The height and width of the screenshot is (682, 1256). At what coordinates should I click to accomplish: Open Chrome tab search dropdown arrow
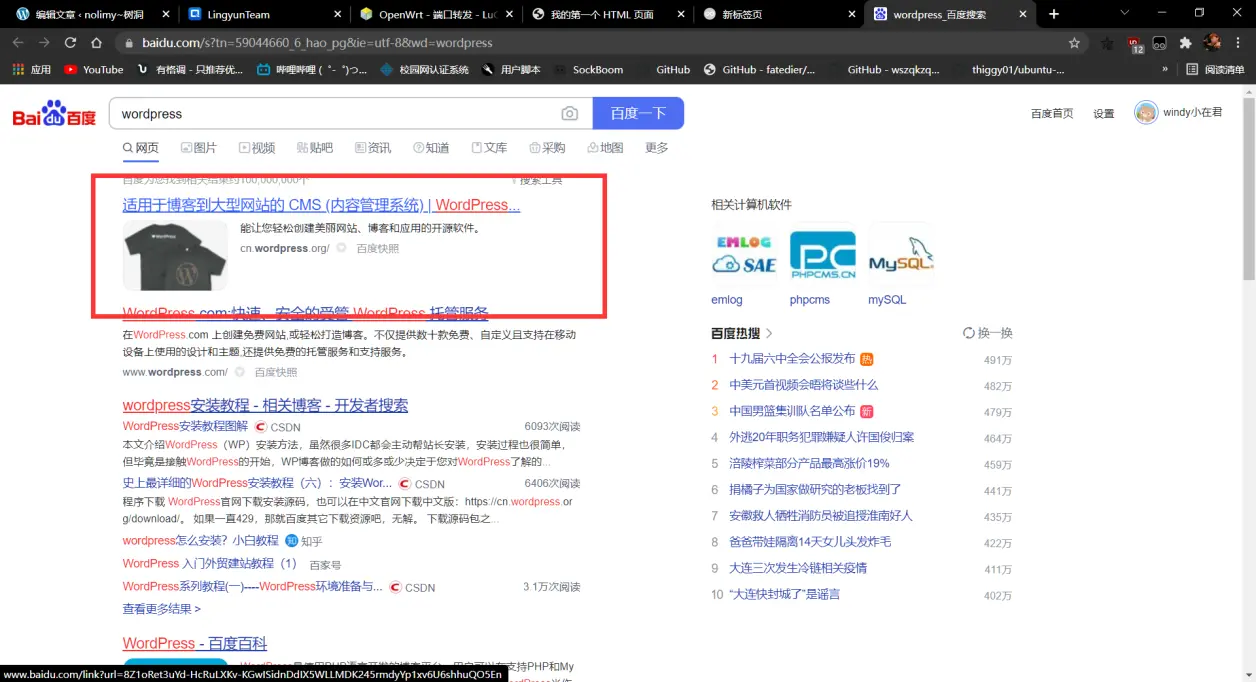coord(1124,14)
